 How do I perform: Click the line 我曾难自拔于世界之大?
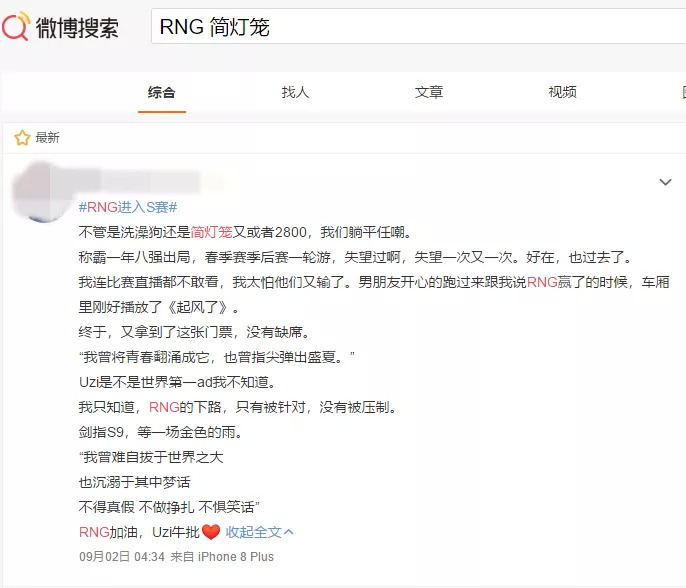[x=151, y=457]
